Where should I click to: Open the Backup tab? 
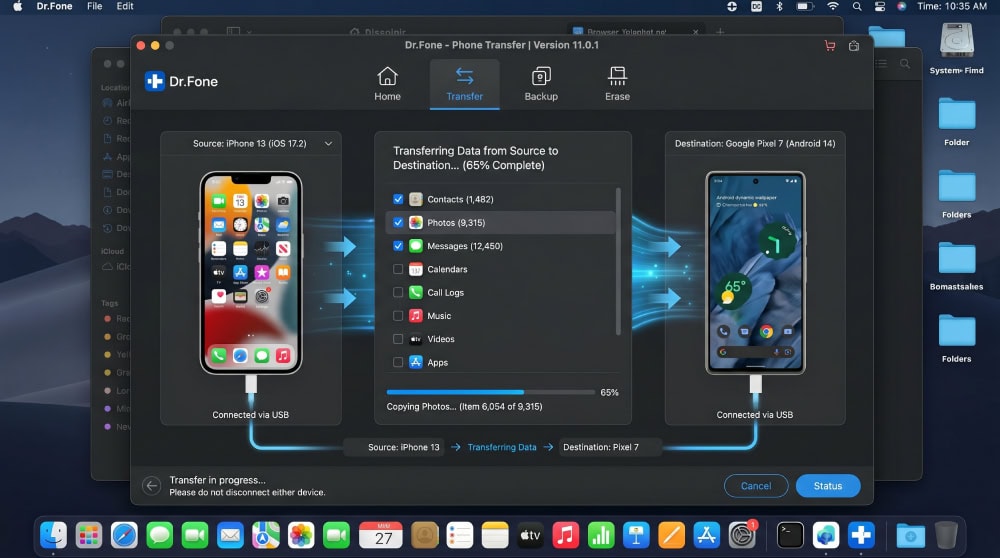541,84
